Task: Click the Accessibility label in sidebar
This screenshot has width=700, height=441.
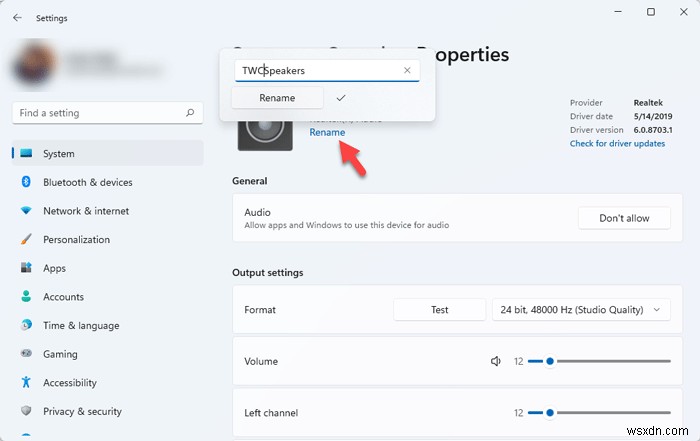Action: [70, 383]
